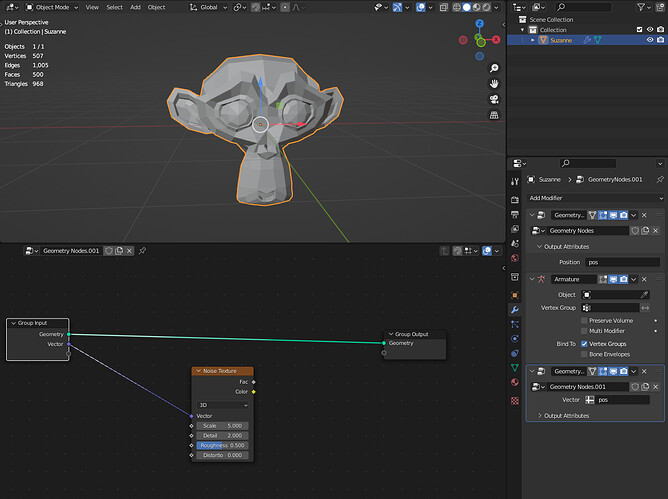
Task: Click attribute toggle icon next to Vector pos
Action: [x=590, y=400]
